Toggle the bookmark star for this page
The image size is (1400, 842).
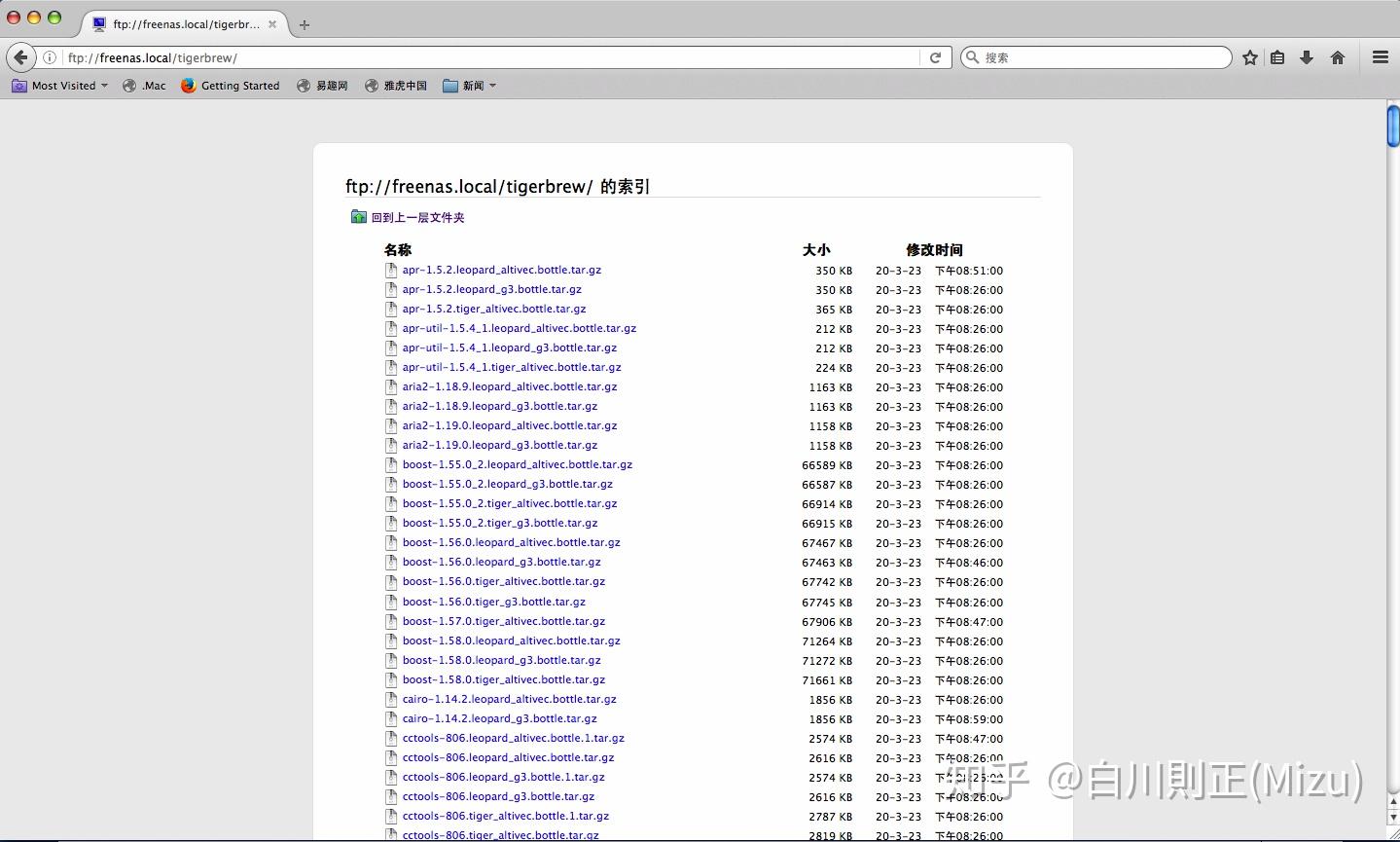(1249, 56)
